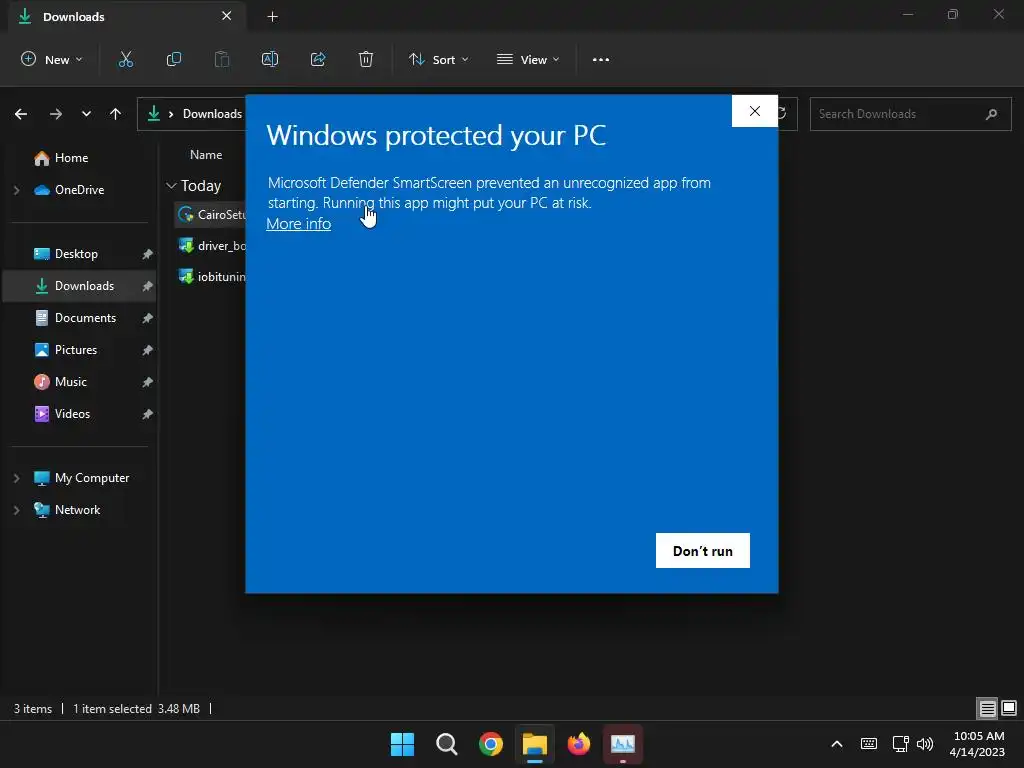Screen dimensions: 1024x768
Task: Expand the My Computer tree node
Action: click(17, 478)
